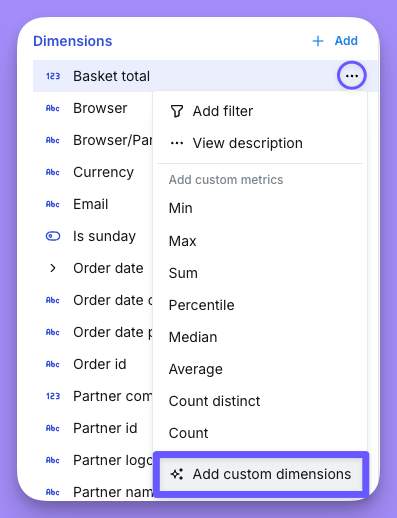
Task: Select Sum custom metric
Action: (x=260, y=273)
